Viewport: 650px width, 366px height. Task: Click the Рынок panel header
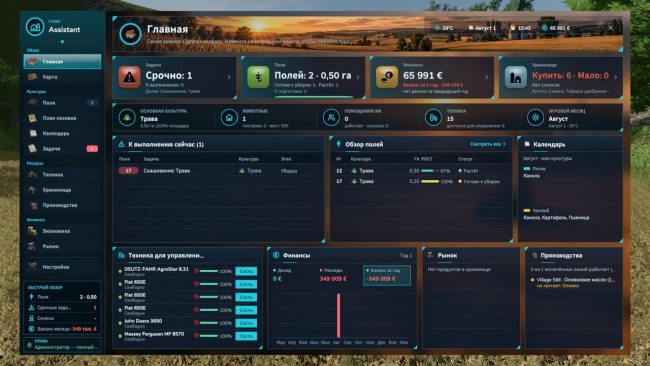(471, 255)
